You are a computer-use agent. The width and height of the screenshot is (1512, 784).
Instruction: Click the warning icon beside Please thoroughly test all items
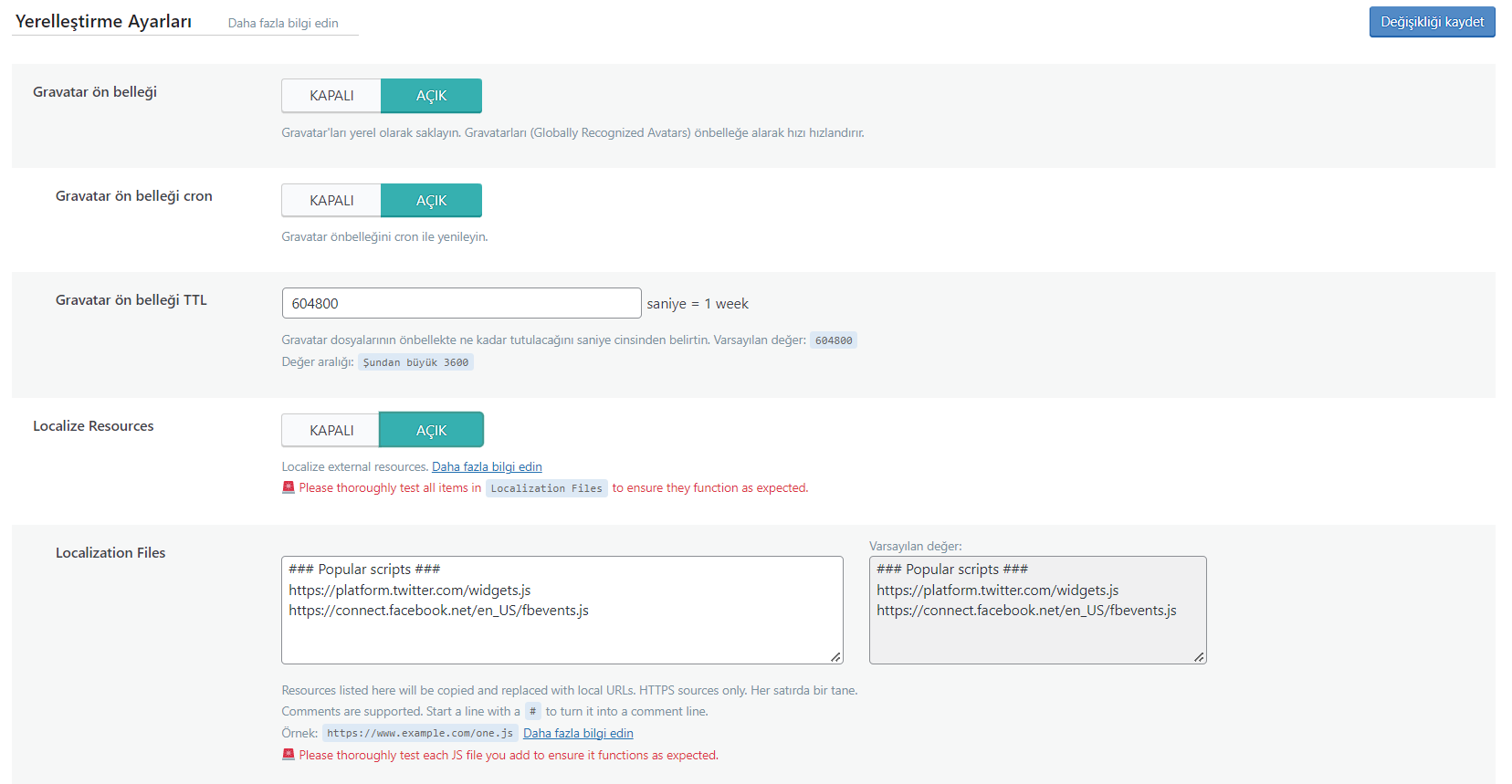(x=289, y=487)
